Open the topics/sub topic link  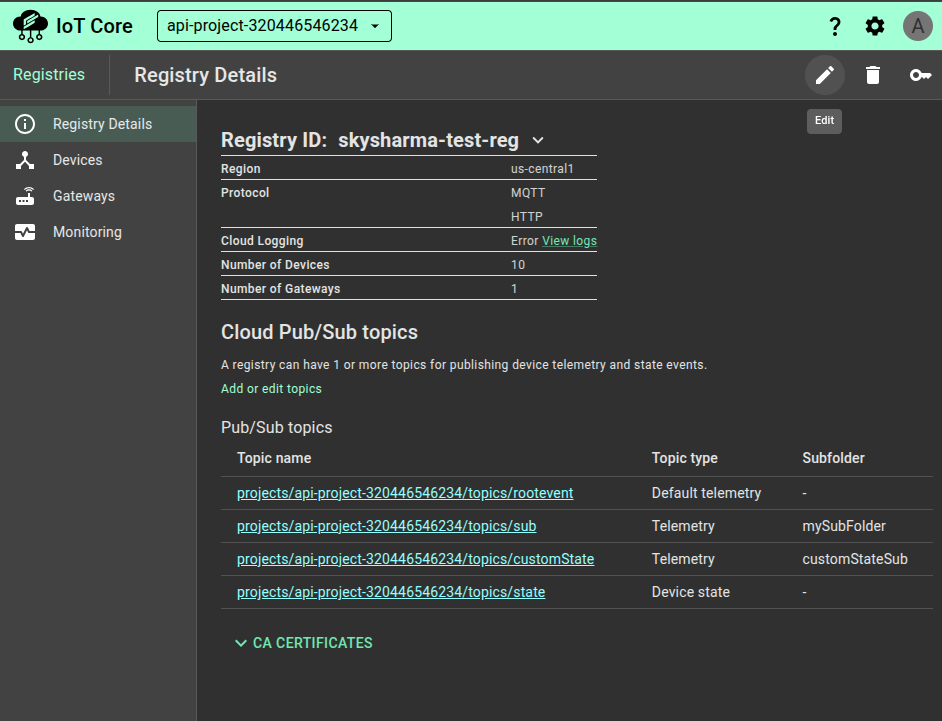pyautogui.click(x=386, y=526)
